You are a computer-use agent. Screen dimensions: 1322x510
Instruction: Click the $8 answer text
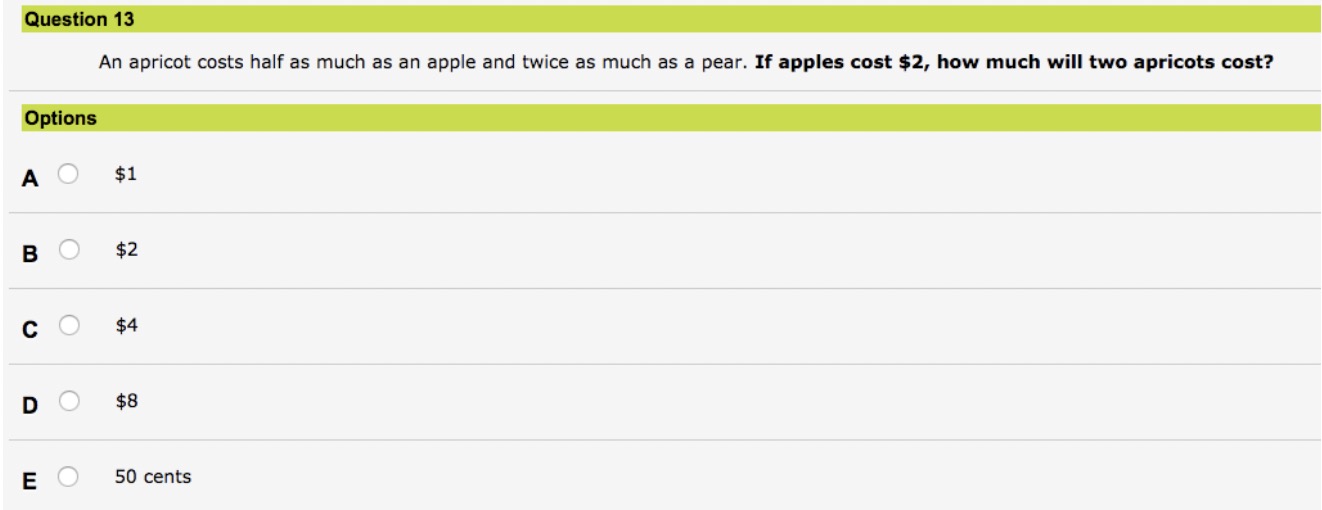click(126, 402)
